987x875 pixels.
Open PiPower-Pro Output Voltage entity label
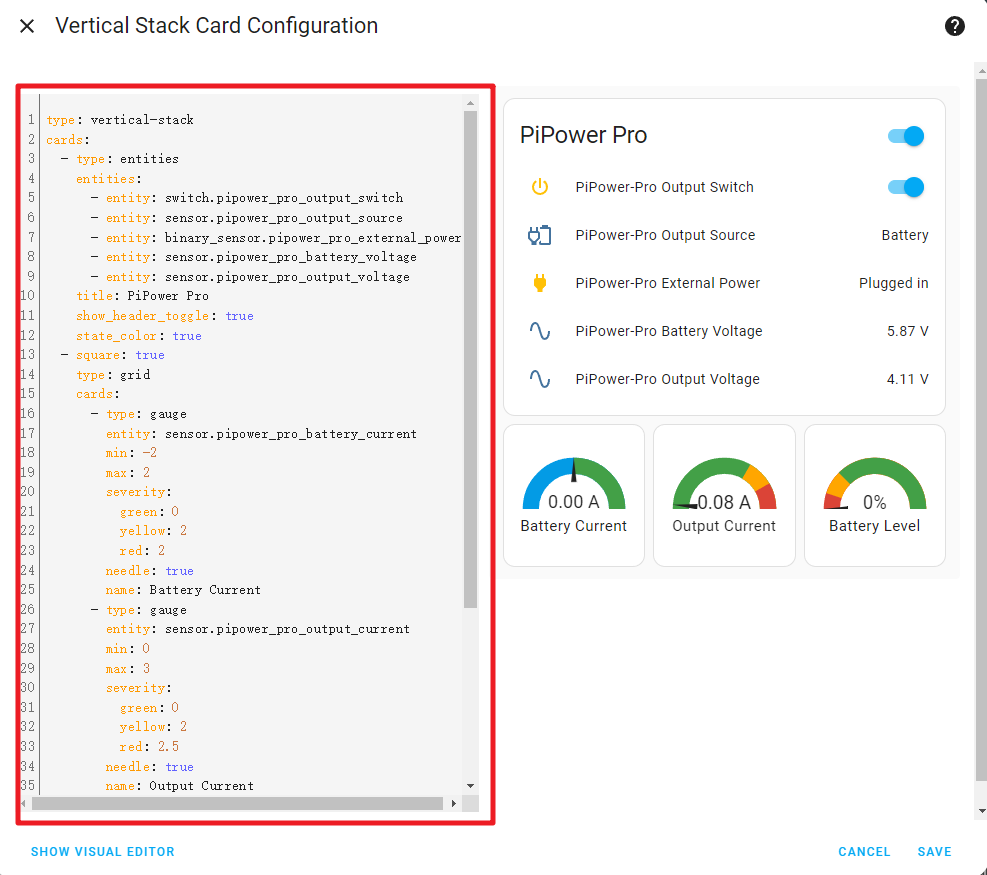tap(667, 379)
